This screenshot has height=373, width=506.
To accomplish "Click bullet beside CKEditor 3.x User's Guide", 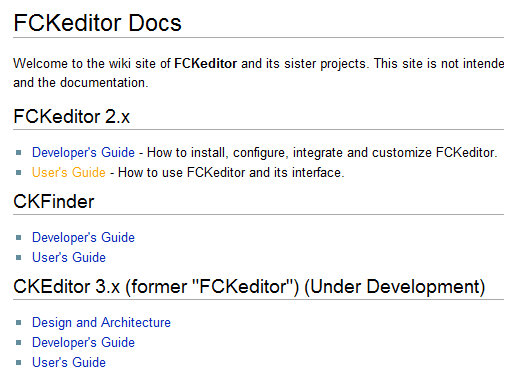I will [19, 363].
